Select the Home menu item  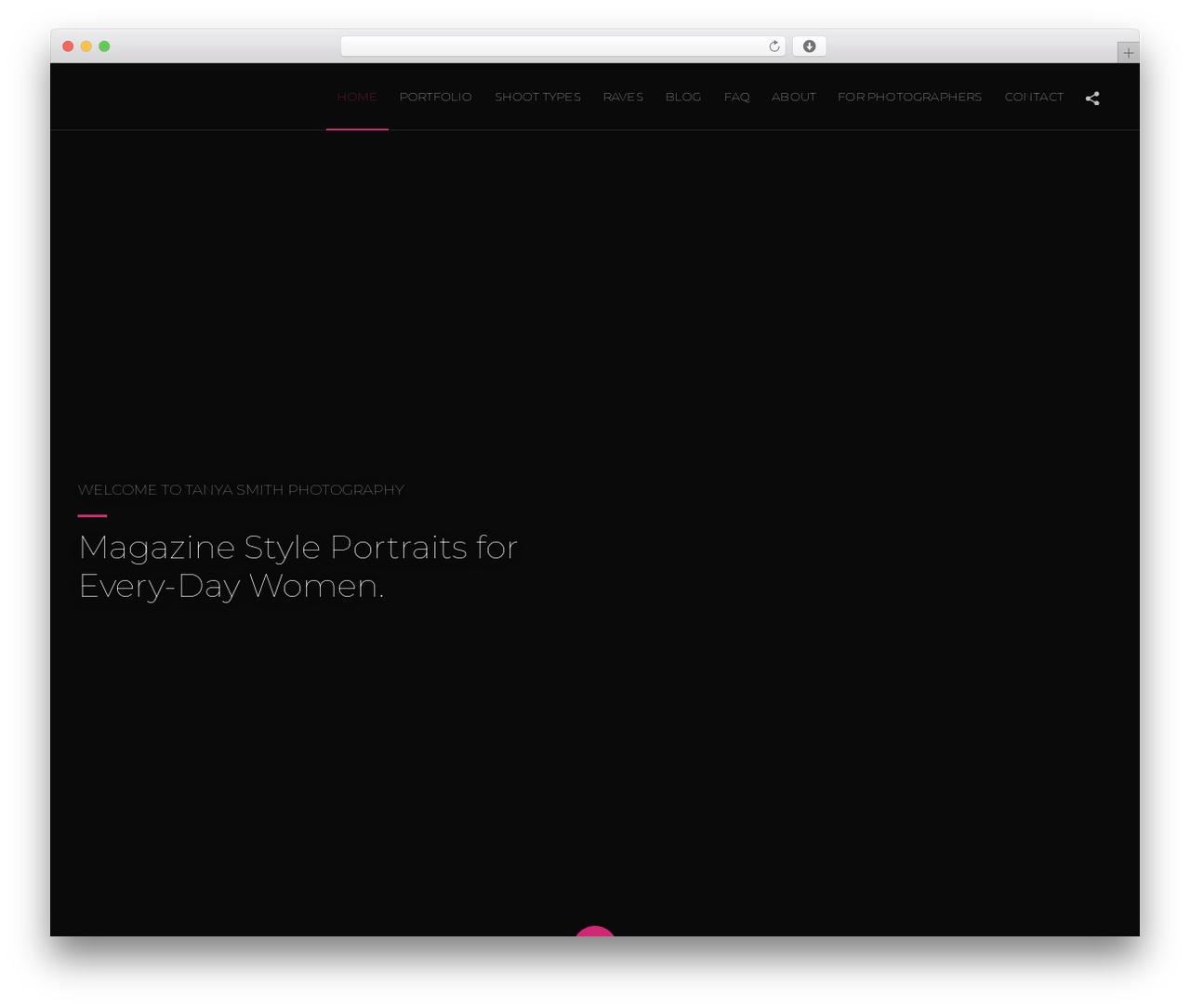click(x=357, y=97)
